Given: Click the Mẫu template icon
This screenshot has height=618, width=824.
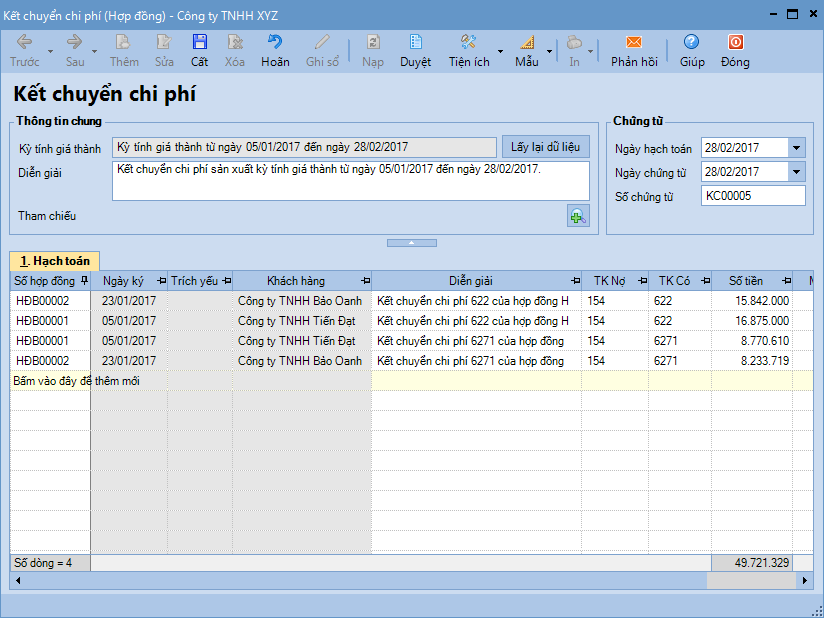Looking at the screenshot, I should point(527,42).
